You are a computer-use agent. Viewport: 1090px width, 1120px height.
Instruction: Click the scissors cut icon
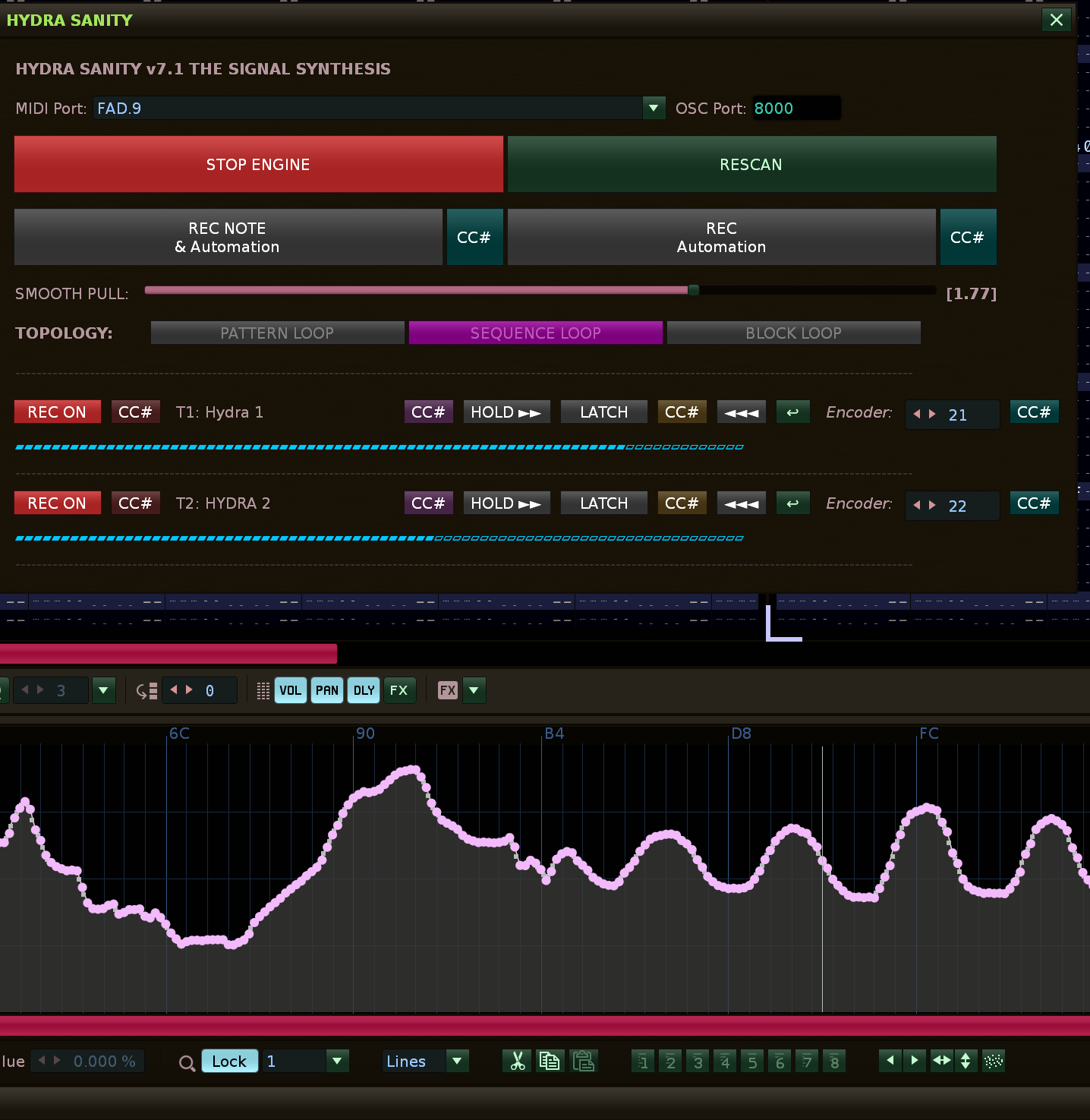click(x=518, y=1061)
